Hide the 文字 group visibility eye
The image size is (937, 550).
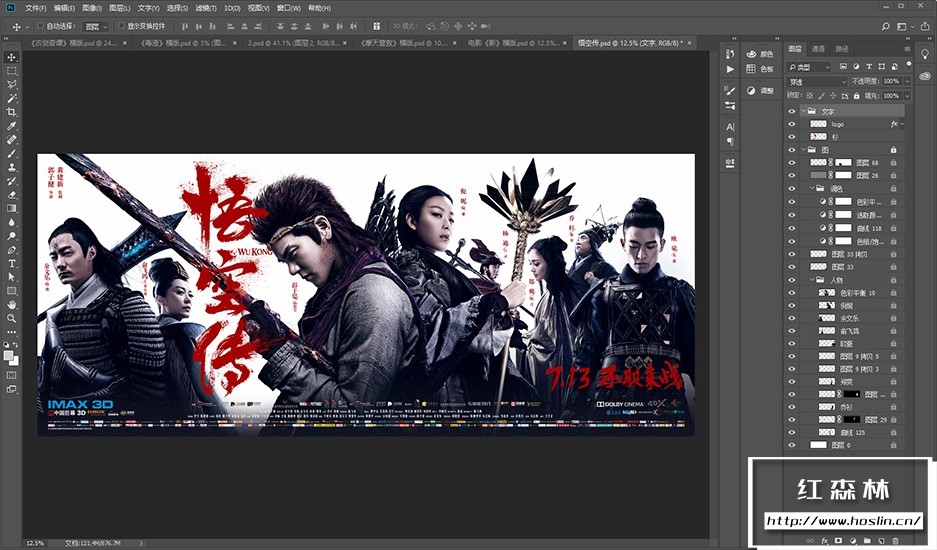[x=792, y=111]
